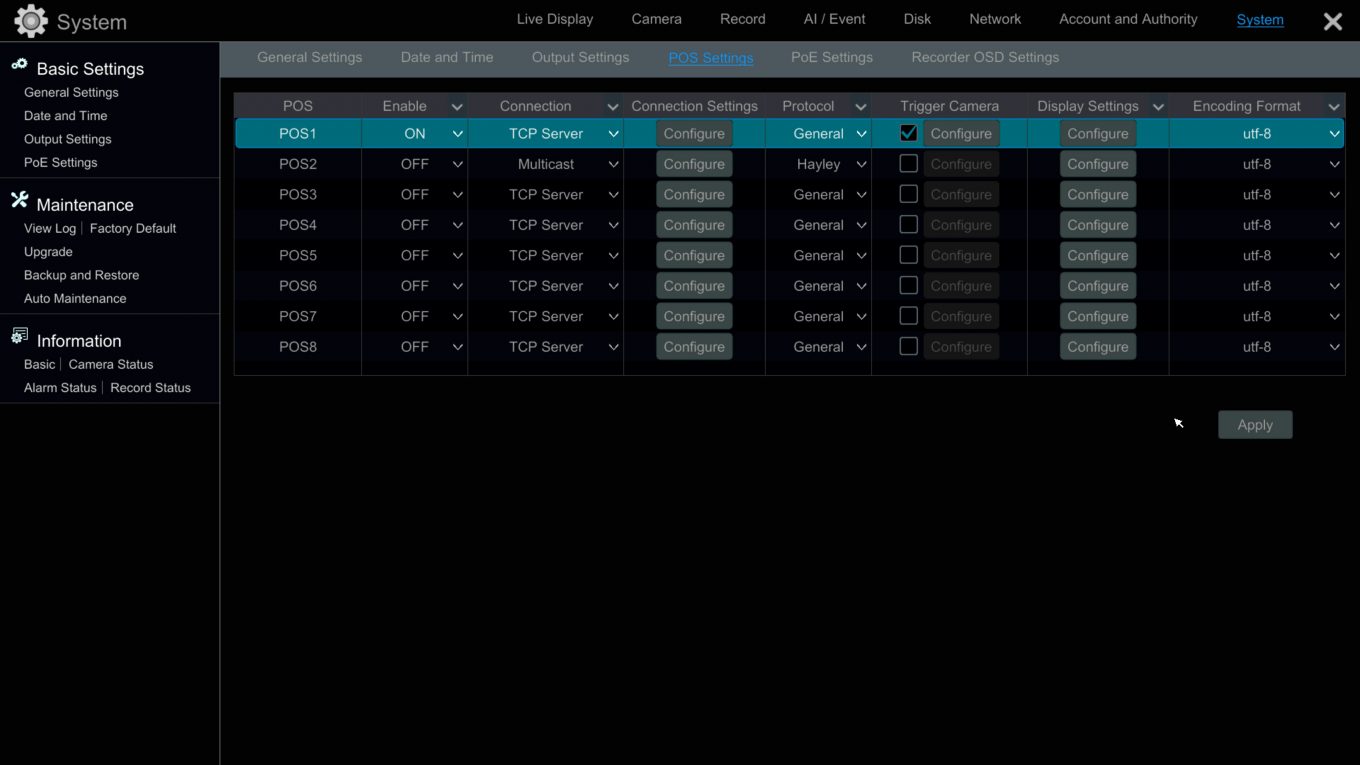Expand the POS2 Connection dropdown set to Multicast
This screenshot has height=765, width=1360.
pos(613,164)
